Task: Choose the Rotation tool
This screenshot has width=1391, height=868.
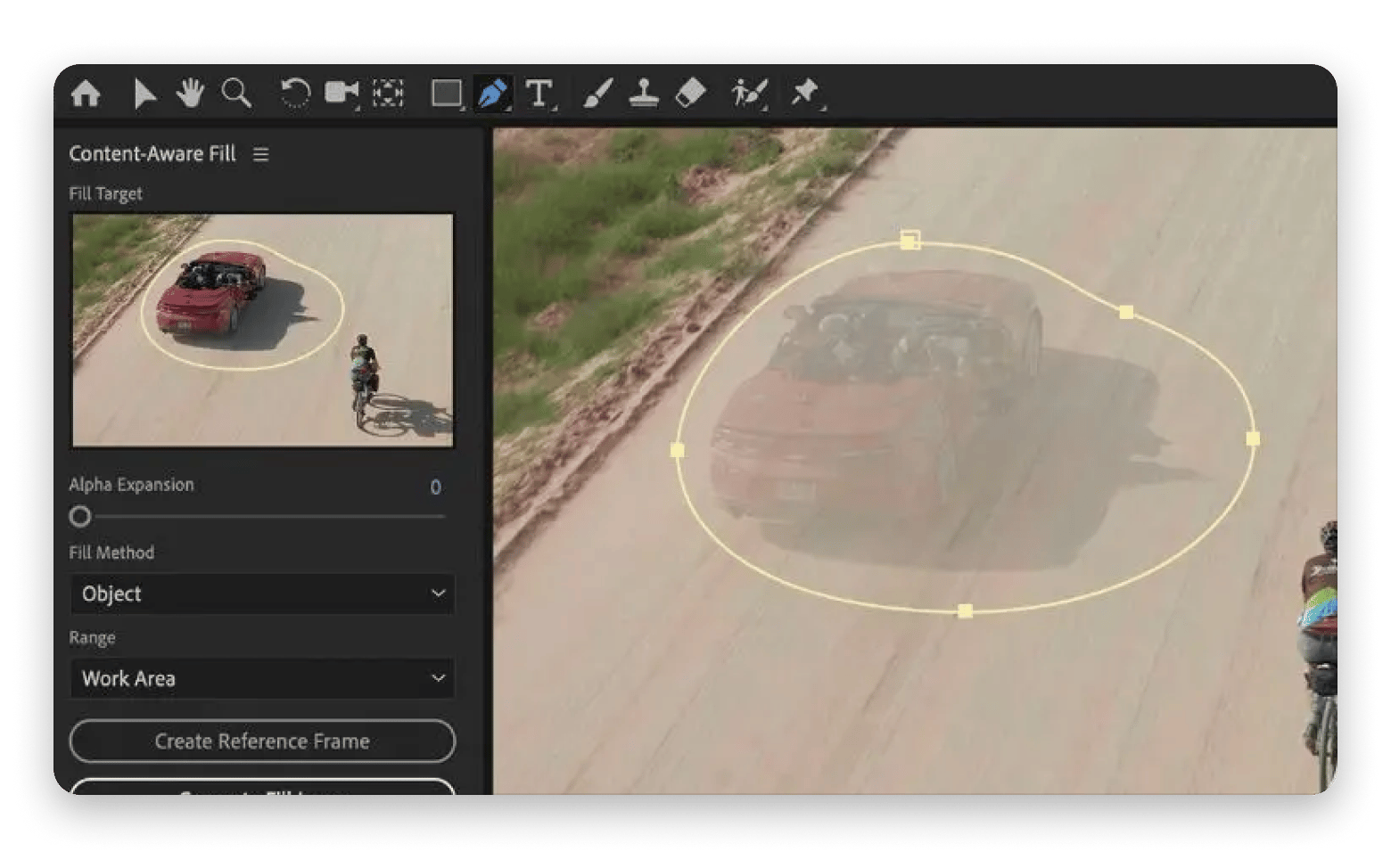Action: pos(295,92)
